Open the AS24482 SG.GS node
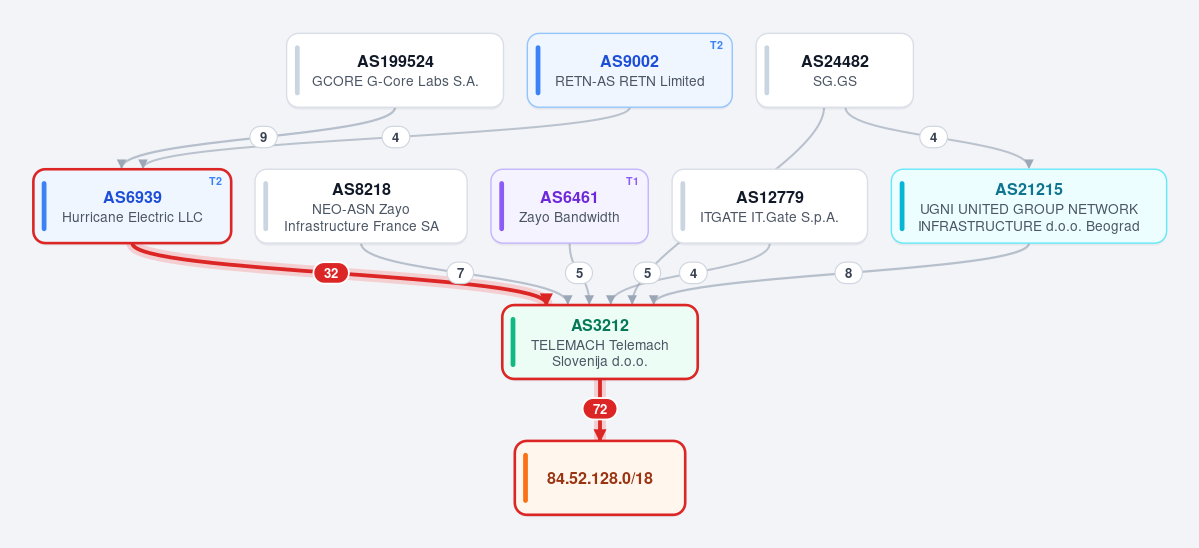Image resolution: width=1199 pixels, height=548 pixels. (x=834, y=70)
